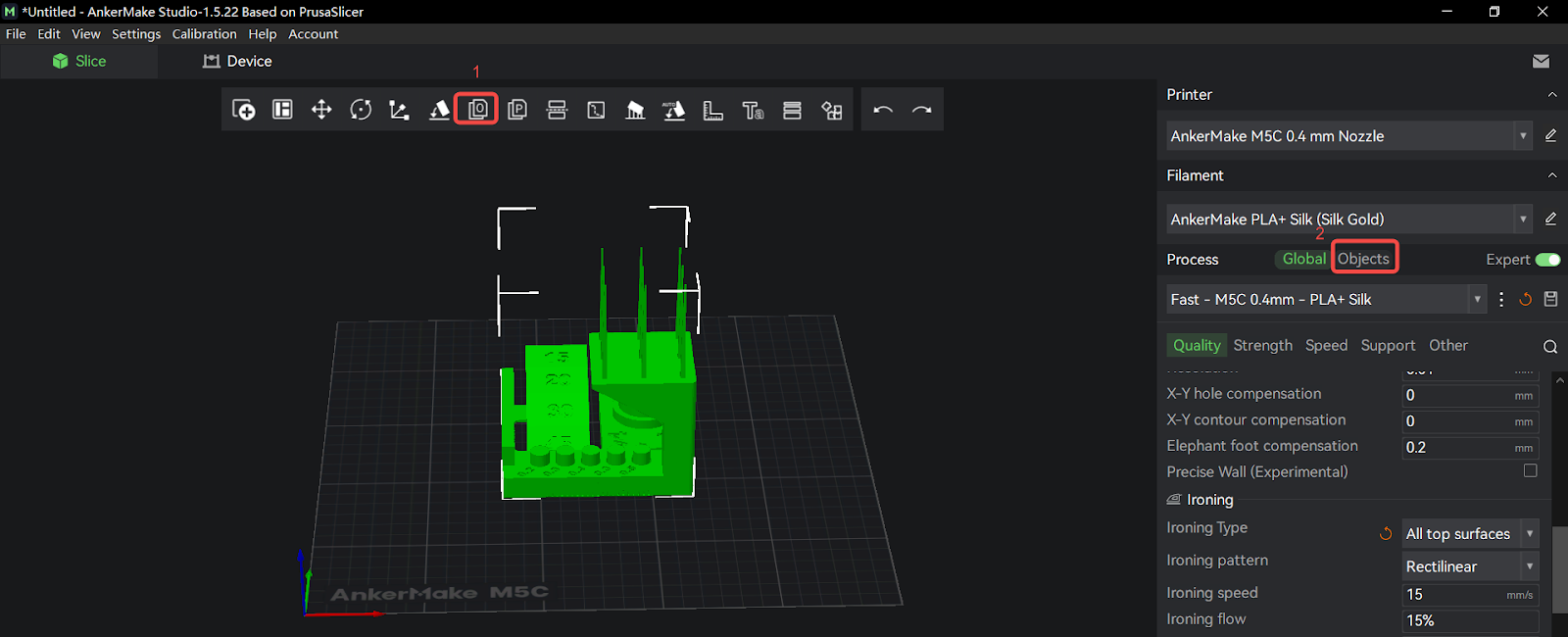Open the Calibration menu
The height and width of the screenshot is (637, 1568).
tap(204, 33)
